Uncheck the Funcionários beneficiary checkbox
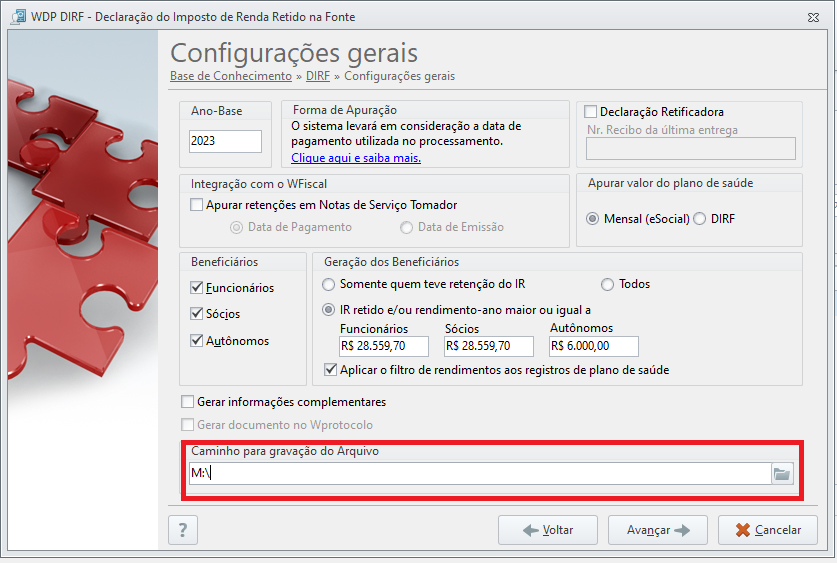Screen dimensions: 837x563 click(196, 288)
